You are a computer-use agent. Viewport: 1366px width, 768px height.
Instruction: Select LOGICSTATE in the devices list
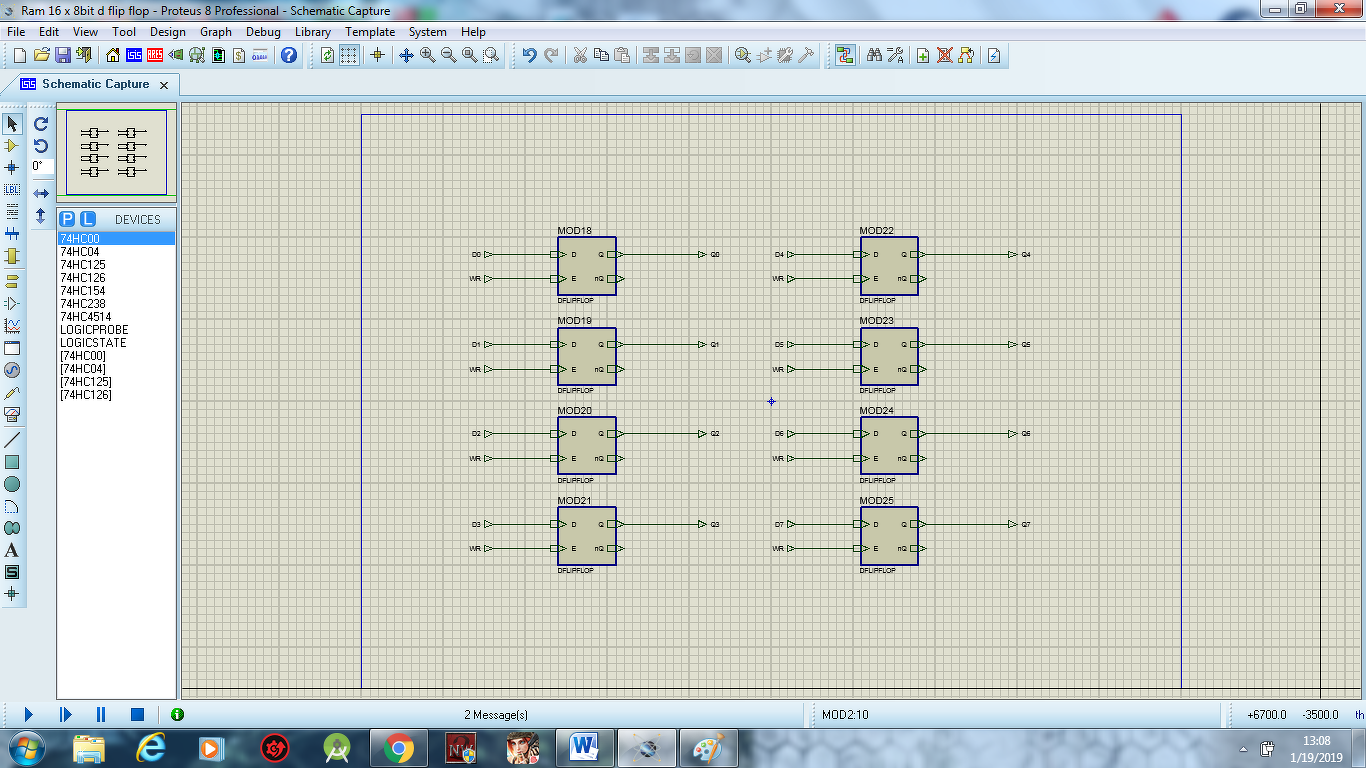(116, 343)
